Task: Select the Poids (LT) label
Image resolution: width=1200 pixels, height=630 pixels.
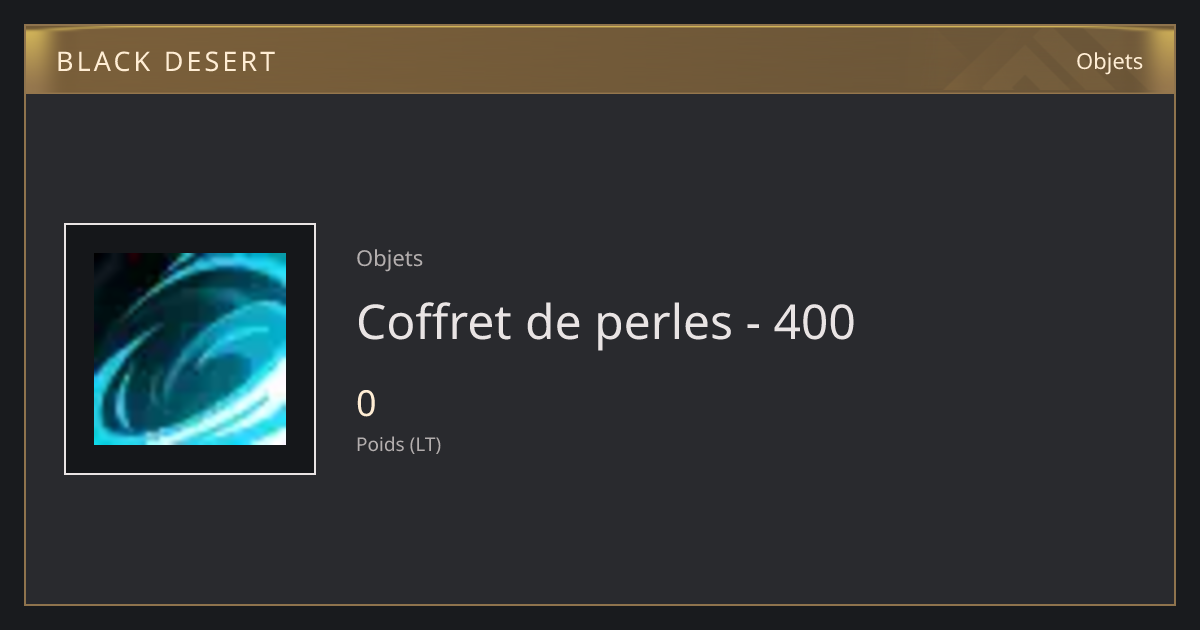Action: point(398,444)
